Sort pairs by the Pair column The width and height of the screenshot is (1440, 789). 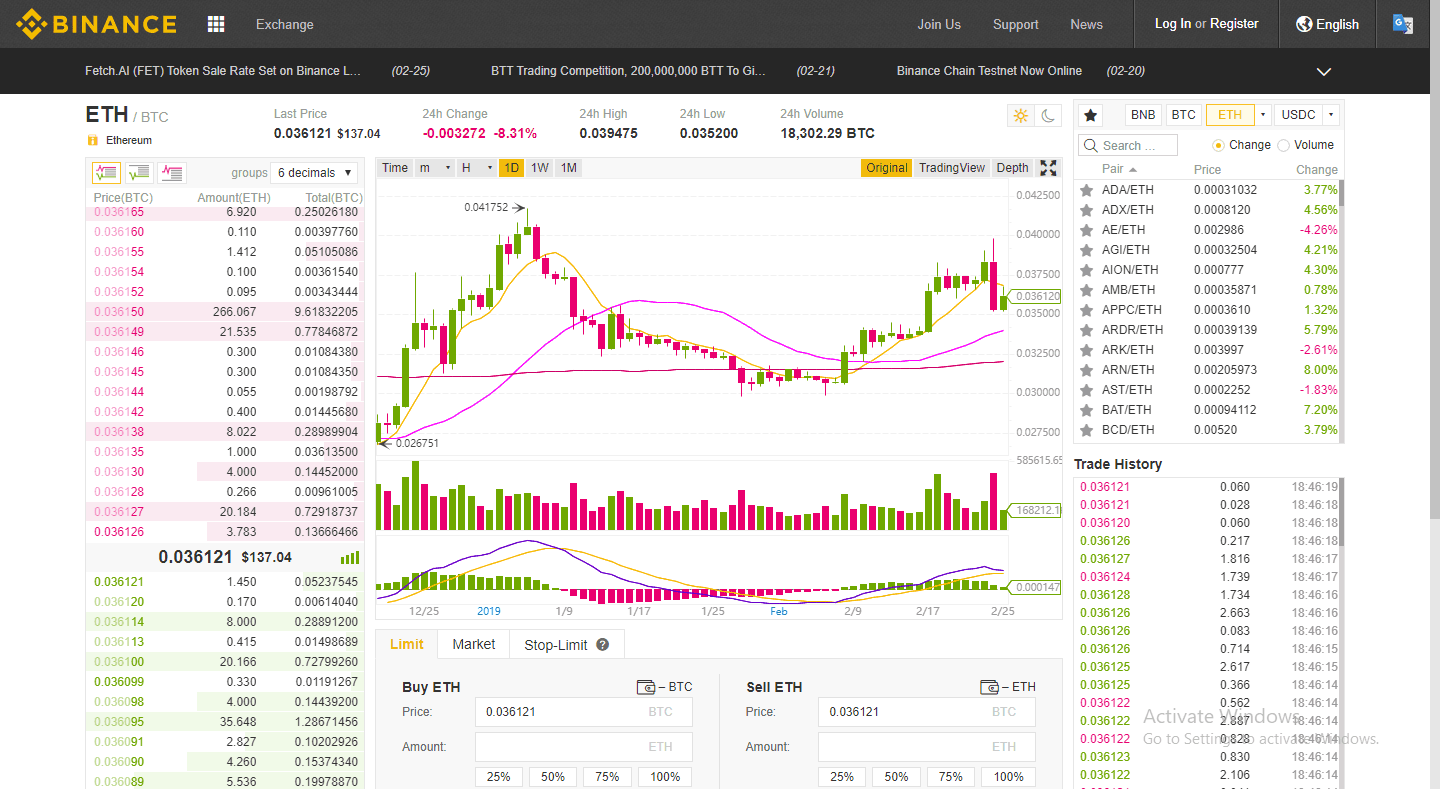[1119, 170]
